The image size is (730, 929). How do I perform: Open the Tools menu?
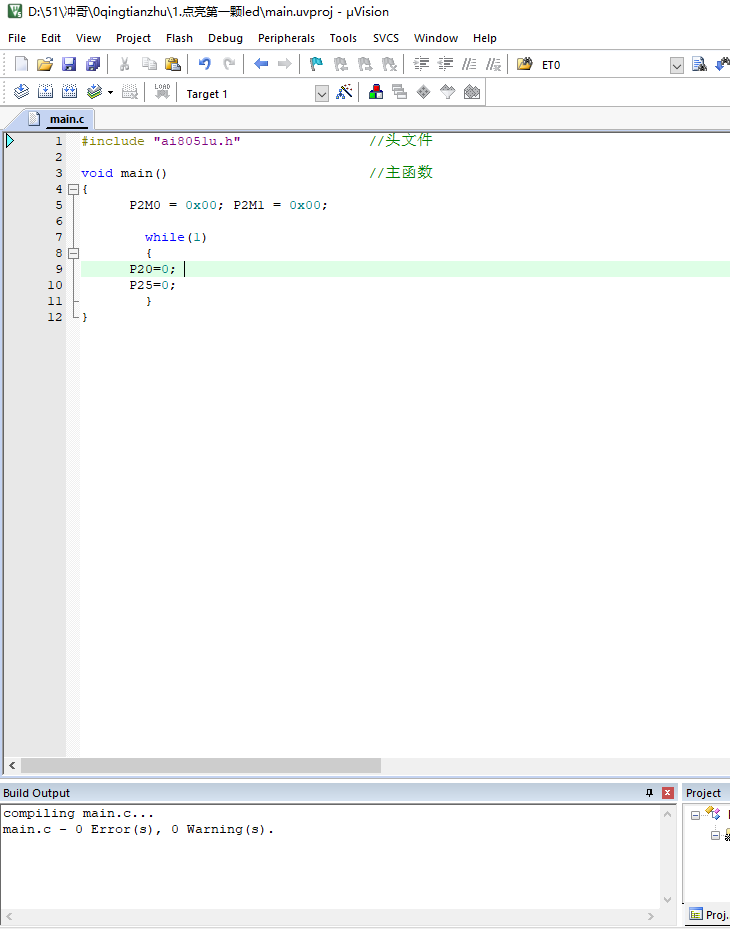(343, 38)
